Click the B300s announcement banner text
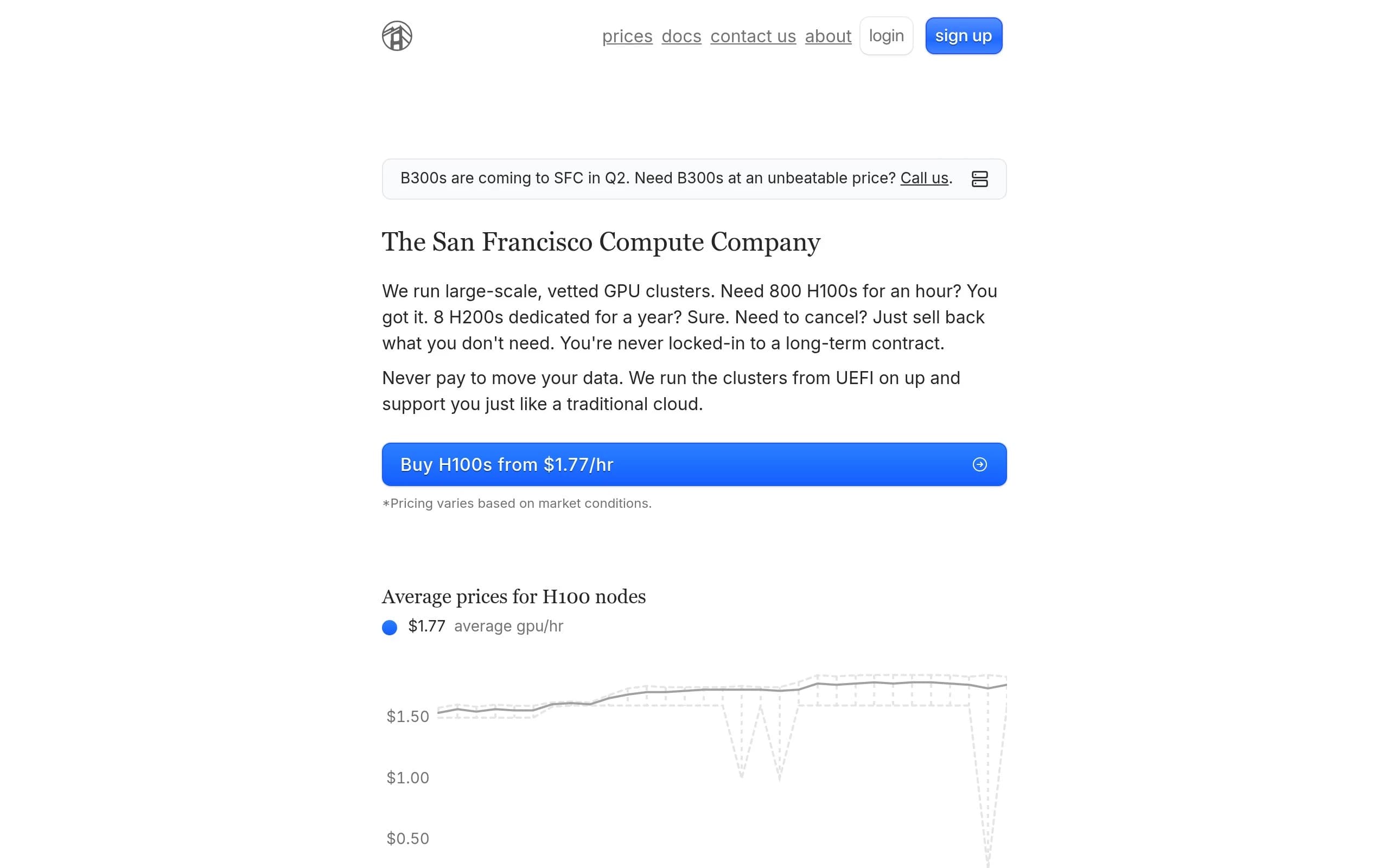Viewport: 1389px width, 868px height. tap(647, 178)
